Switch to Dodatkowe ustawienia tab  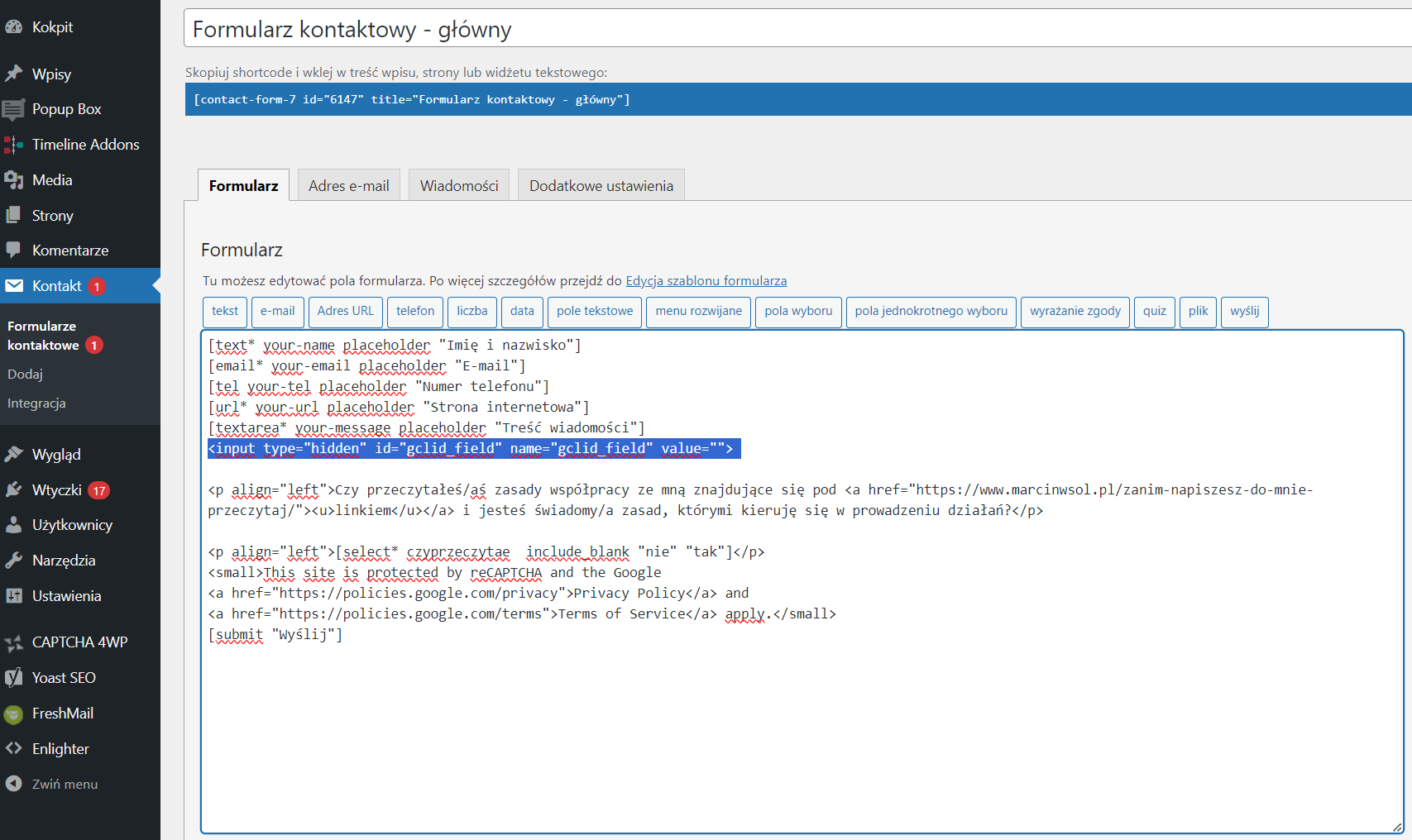pyautogui.click(x=601, y=185)
